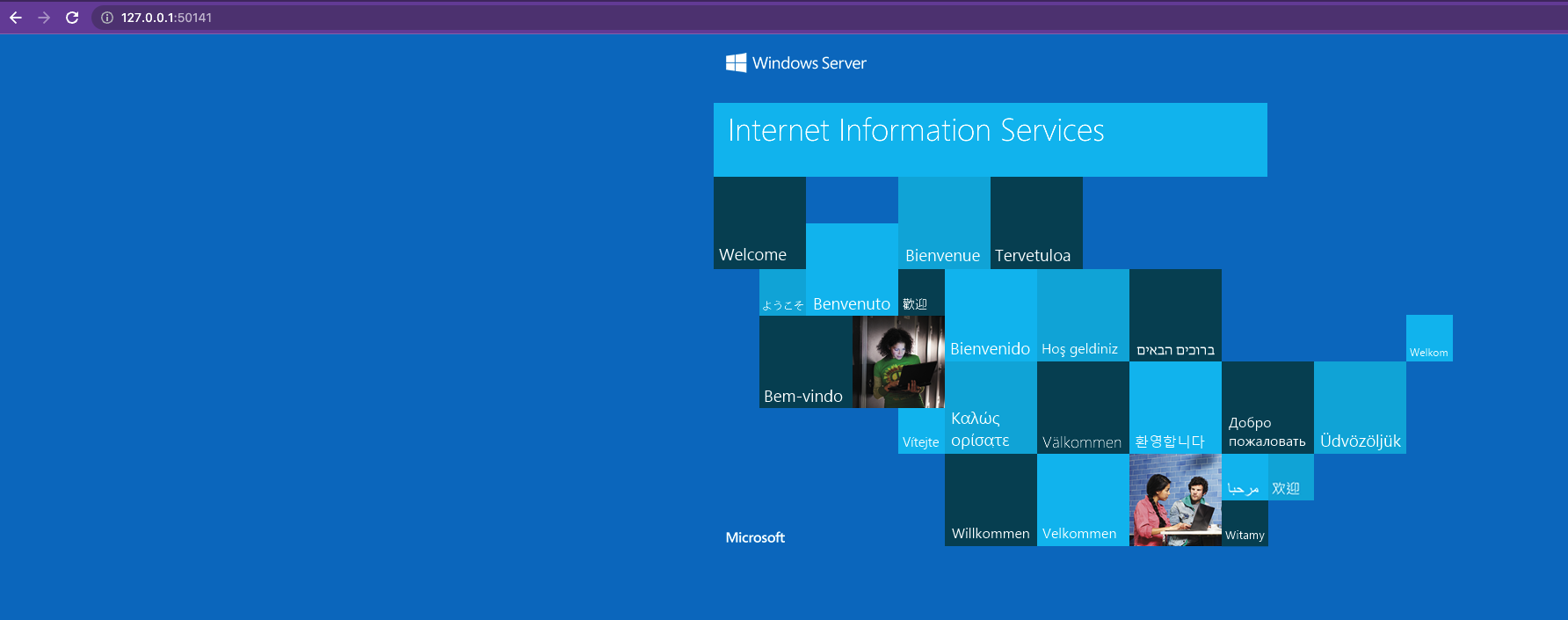Click the simplified Chinese 欢迎 tile

point(1291,477)
